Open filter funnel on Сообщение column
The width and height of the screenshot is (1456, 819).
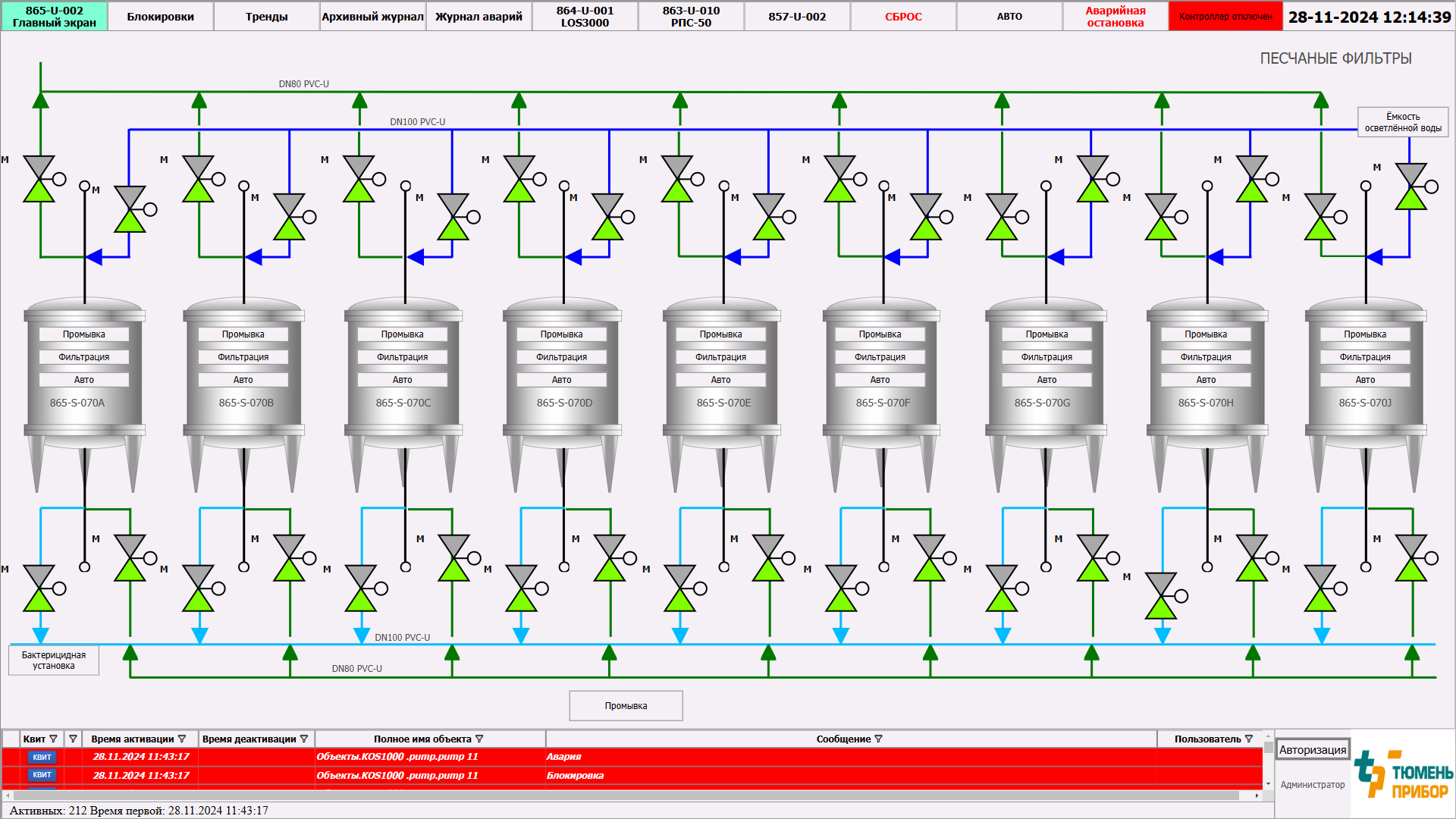(x=879, y=739)
